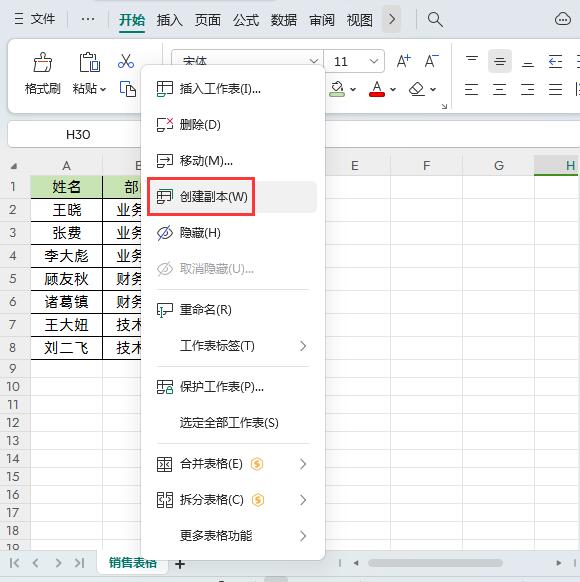Screen dimensions: 580x582
Task: Switch to 插入 ribbon tab
Action: click(170, 20)
